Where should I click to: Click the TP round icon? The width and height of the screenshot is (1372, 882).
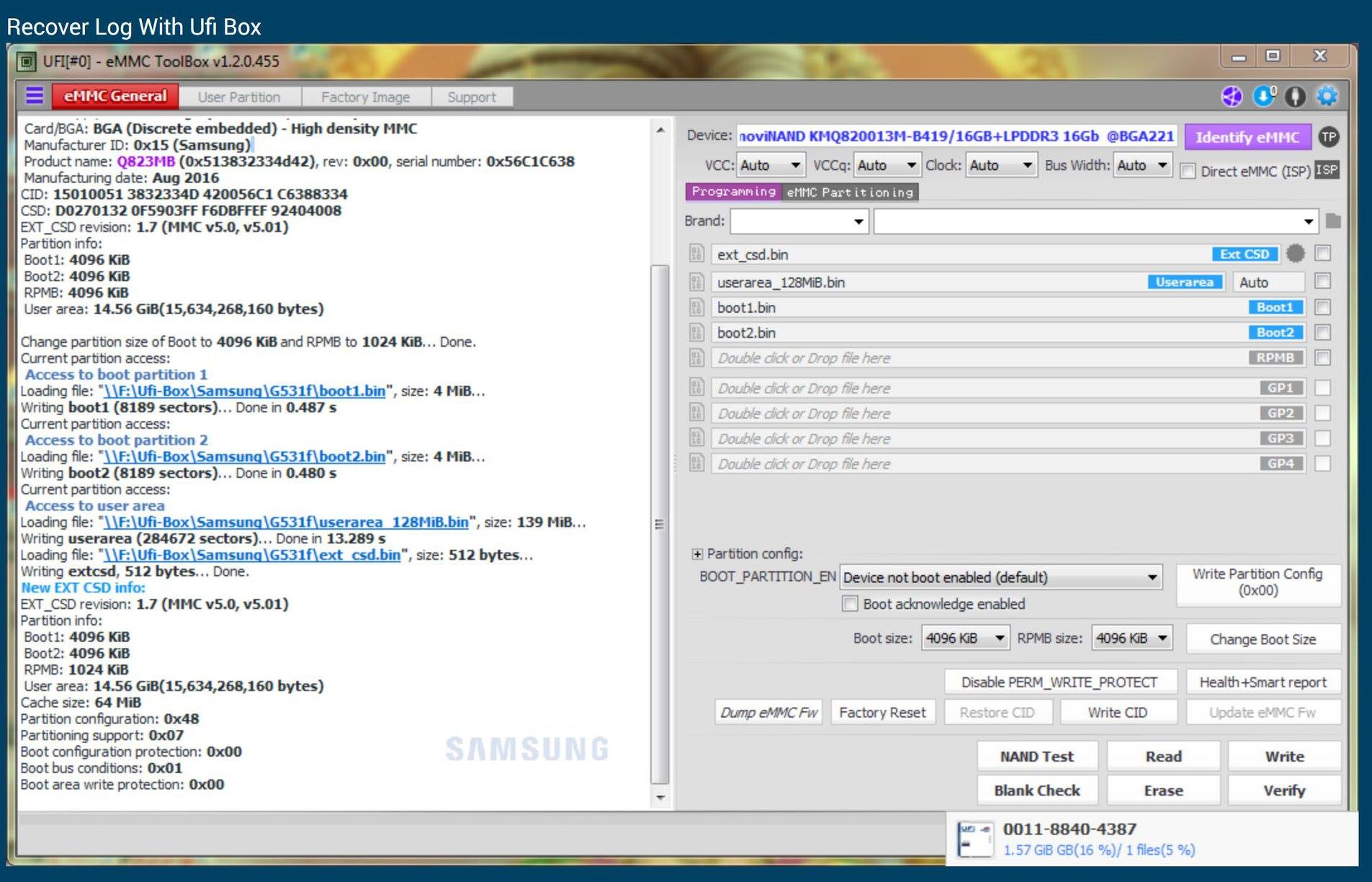1329,137
